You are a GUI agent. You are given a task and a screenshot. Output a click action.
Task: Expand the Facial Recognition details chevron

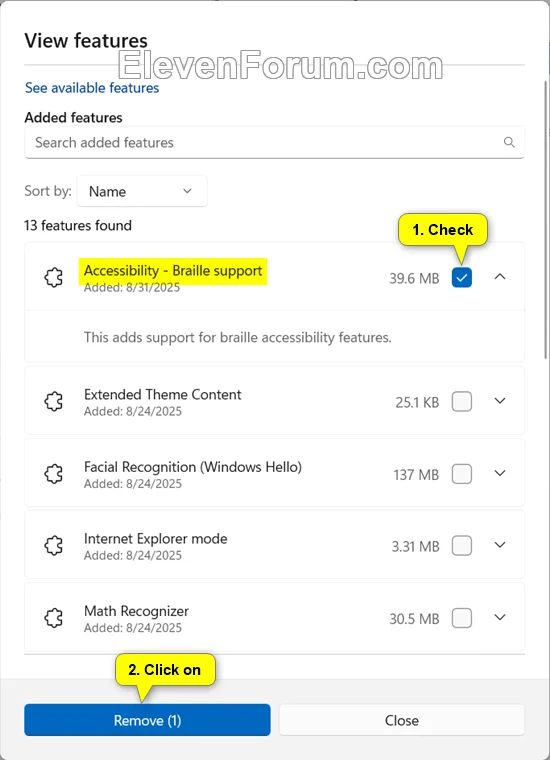pyautogui.click(x=500, y=473)
